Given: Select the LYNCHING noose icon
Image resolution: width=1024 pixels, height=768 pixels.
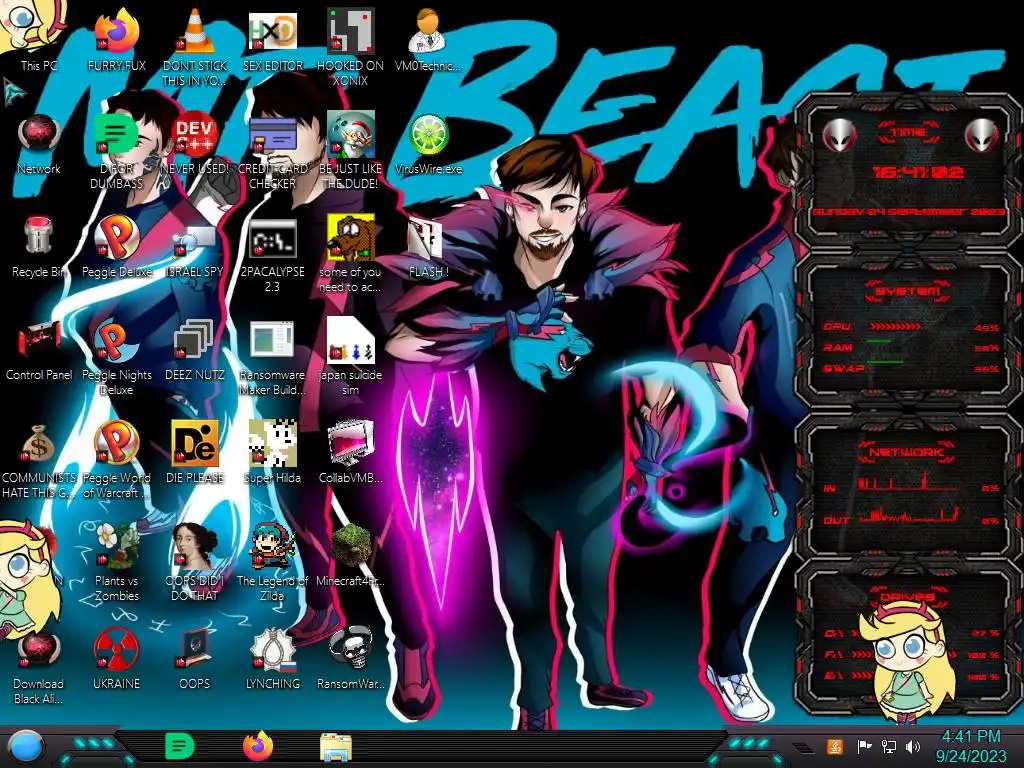Looking at the screenshot, I should click(272, 660).
